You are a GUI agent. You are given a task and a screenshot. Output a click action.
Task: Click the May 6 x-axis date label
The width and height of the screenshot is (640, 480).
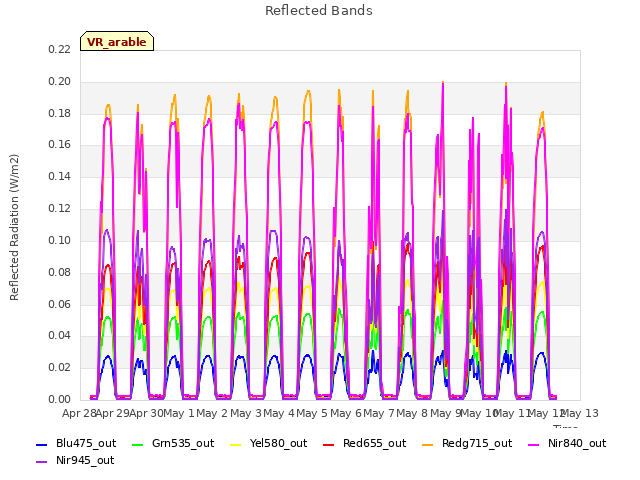coord(346,413)
